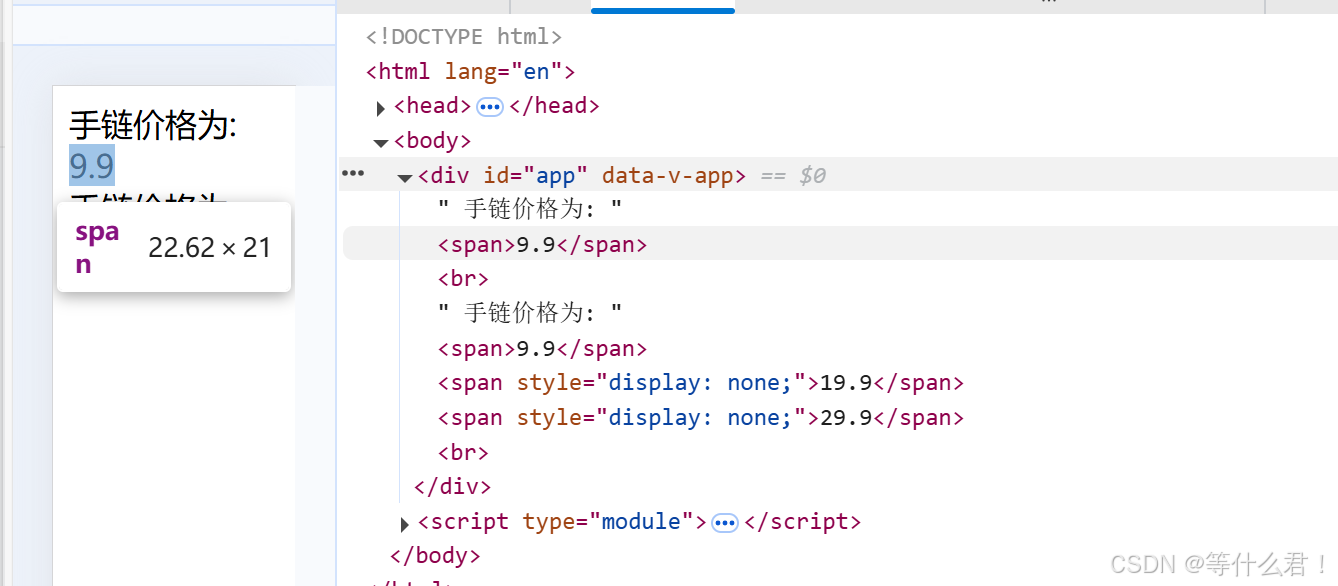Select the second span 9.9 node

543,349
